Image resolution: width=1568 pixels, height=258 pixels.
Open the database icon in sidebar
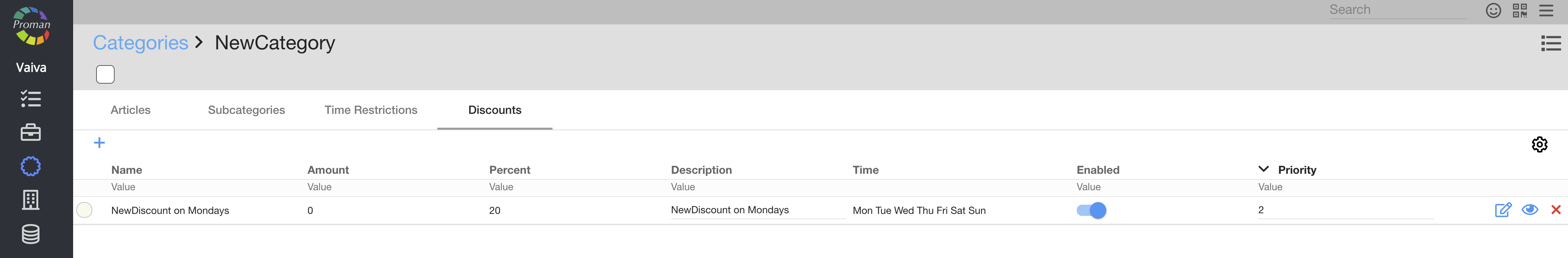[x=30, y=234]
